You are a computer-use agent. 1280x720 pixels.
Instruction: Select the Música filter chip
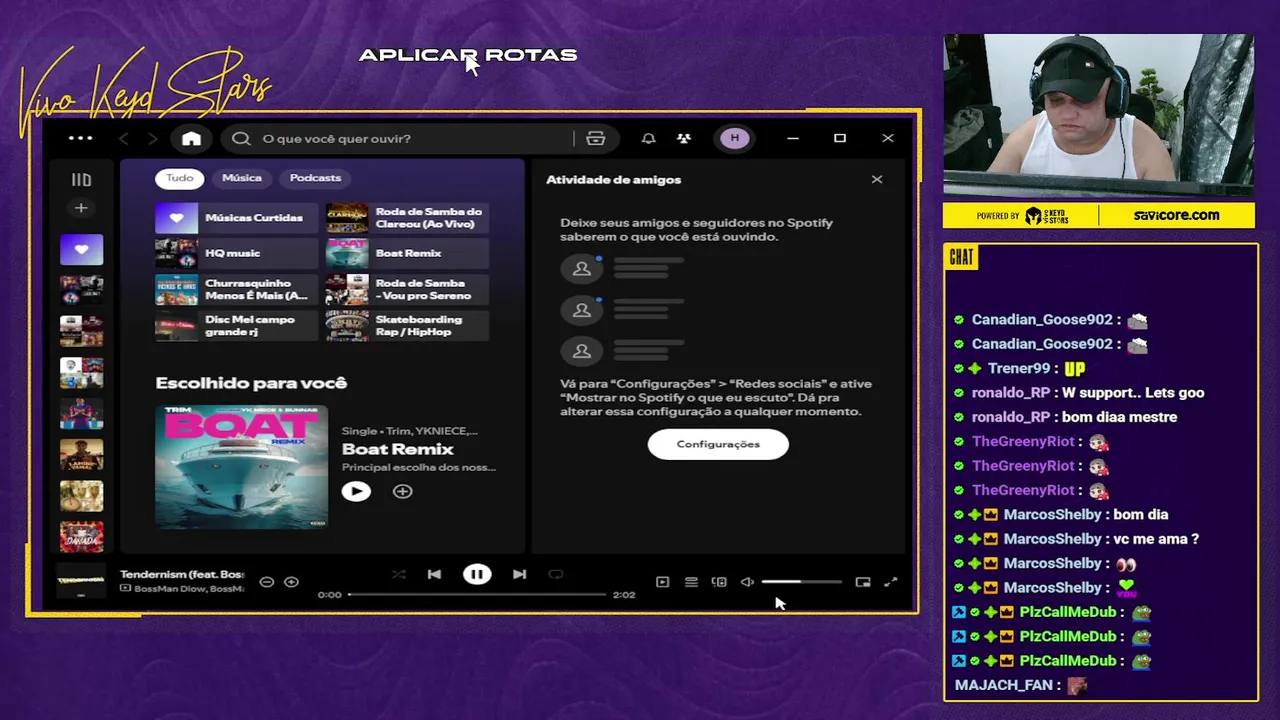click(x=241, y=178)
